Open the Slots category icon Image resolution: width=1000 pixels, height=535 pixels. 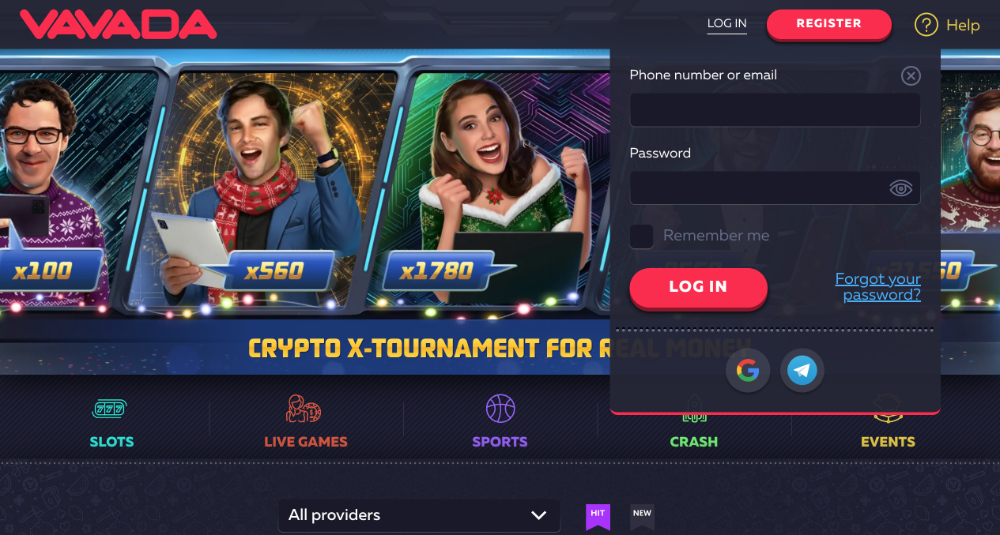pos(110,409)
